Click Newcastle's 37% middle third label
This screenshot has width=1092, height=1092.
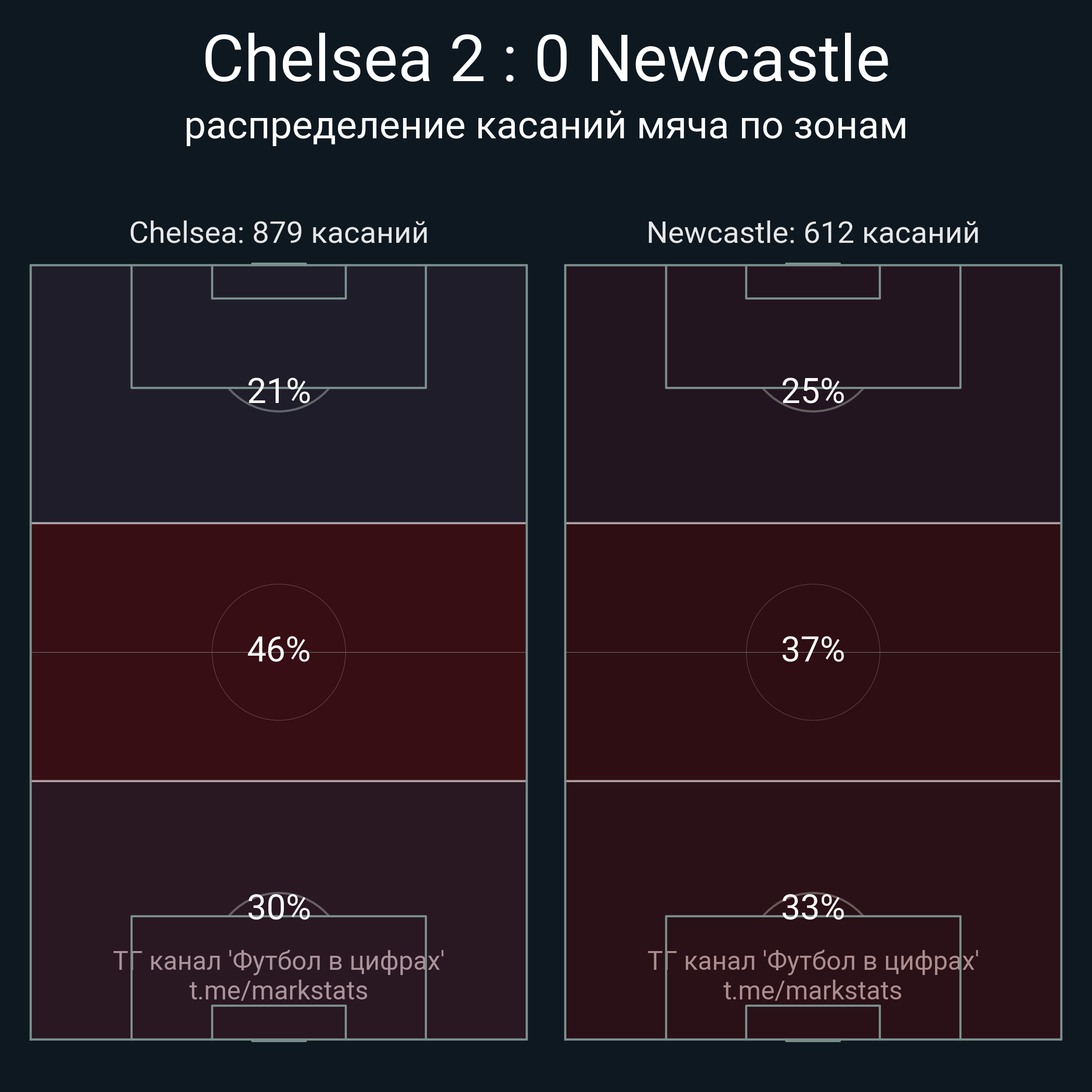813,649
